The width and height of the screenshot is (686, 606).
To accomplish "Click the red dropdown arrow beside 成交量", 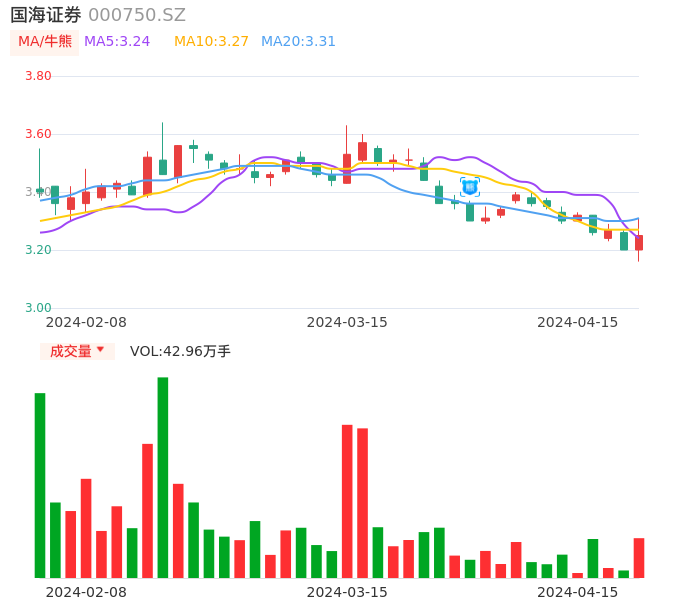I will pos(100,350).
